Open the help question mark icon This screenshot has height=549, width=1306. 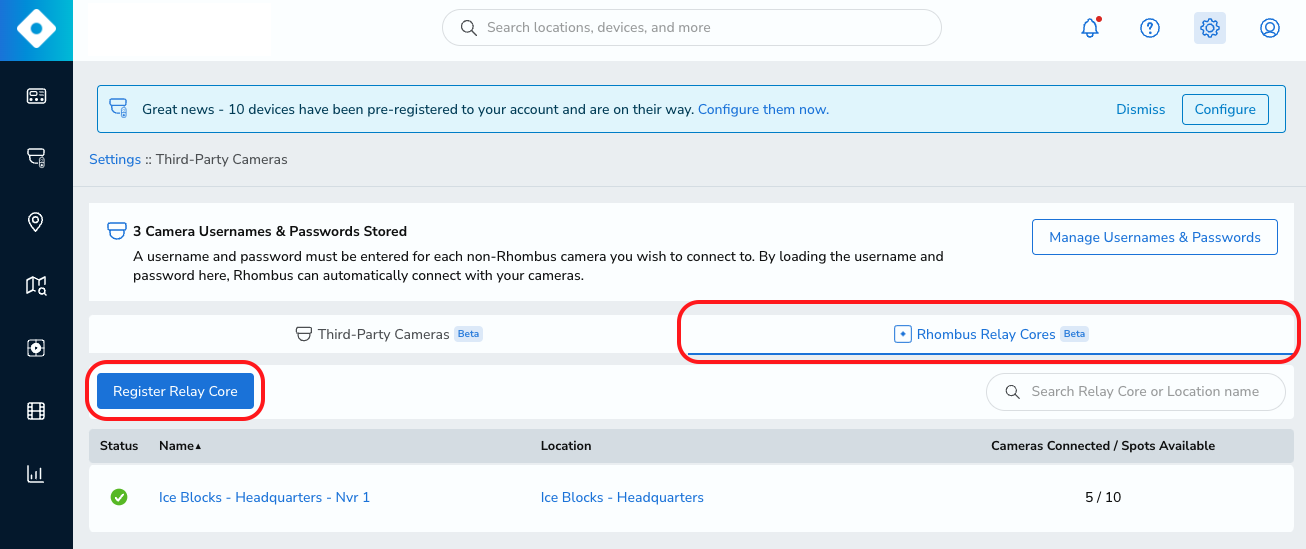pyautogui.click(x=1150, y=28)
